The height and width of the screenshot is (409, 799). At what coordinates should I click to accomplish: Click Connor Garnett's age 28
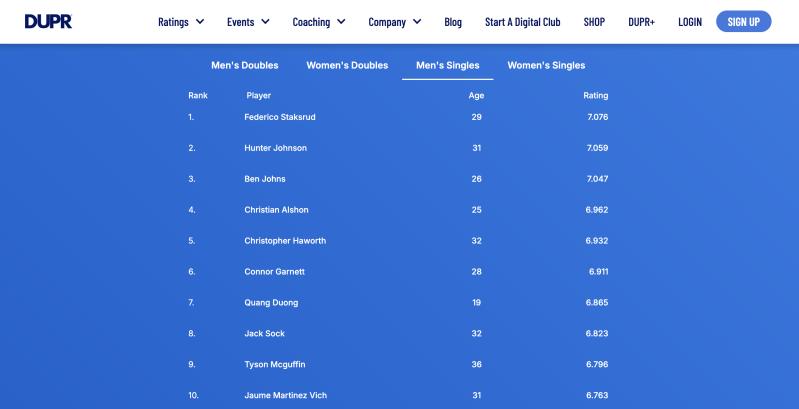pyautogui.click(x=476, y=271)
